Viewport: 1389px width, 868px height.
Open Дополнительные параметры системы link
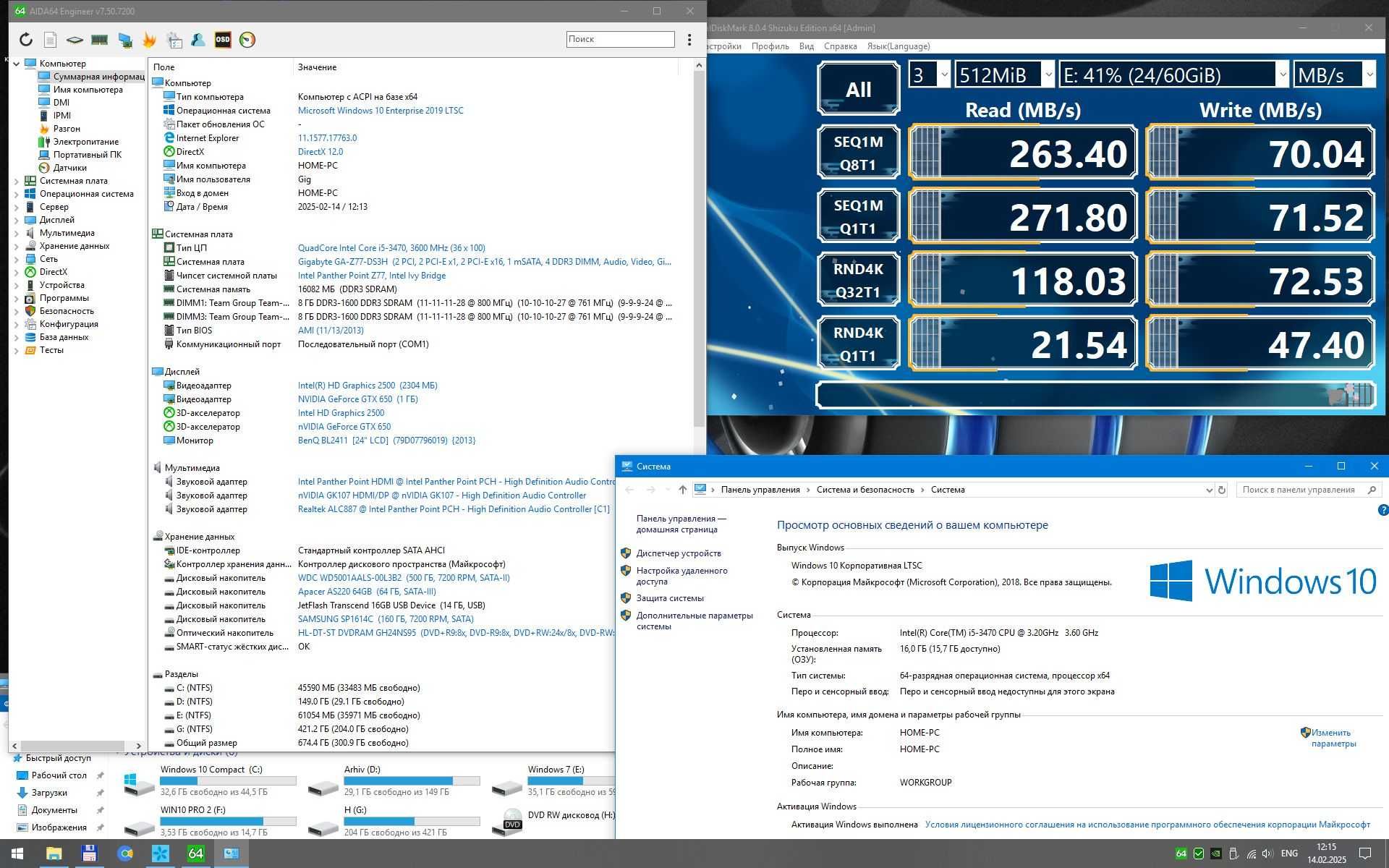694,621
